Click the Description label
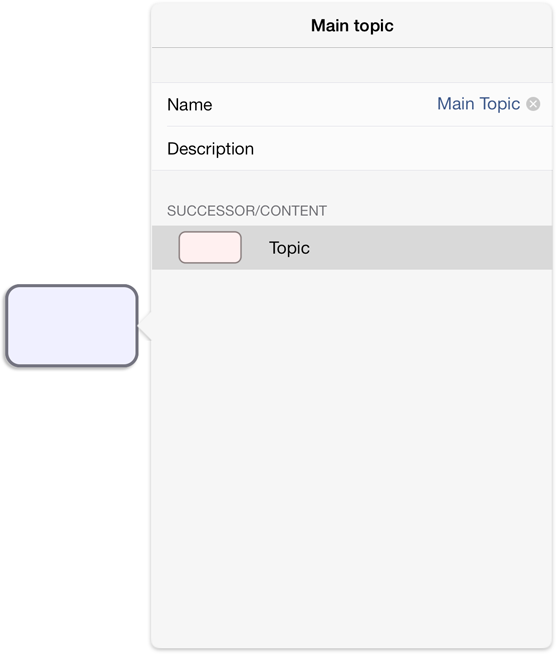 210,149
